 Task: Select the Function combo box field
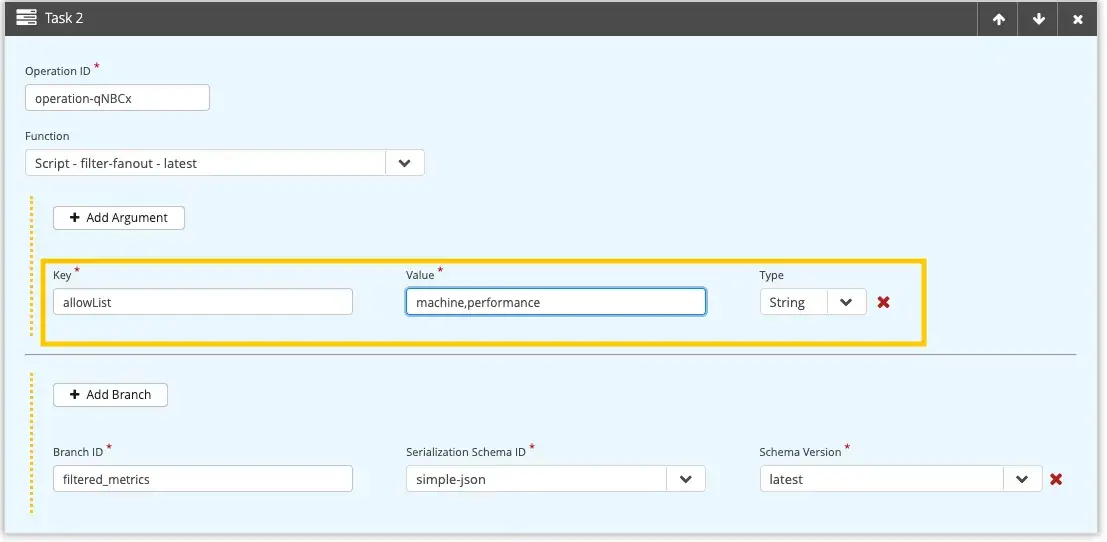(225, 163)
